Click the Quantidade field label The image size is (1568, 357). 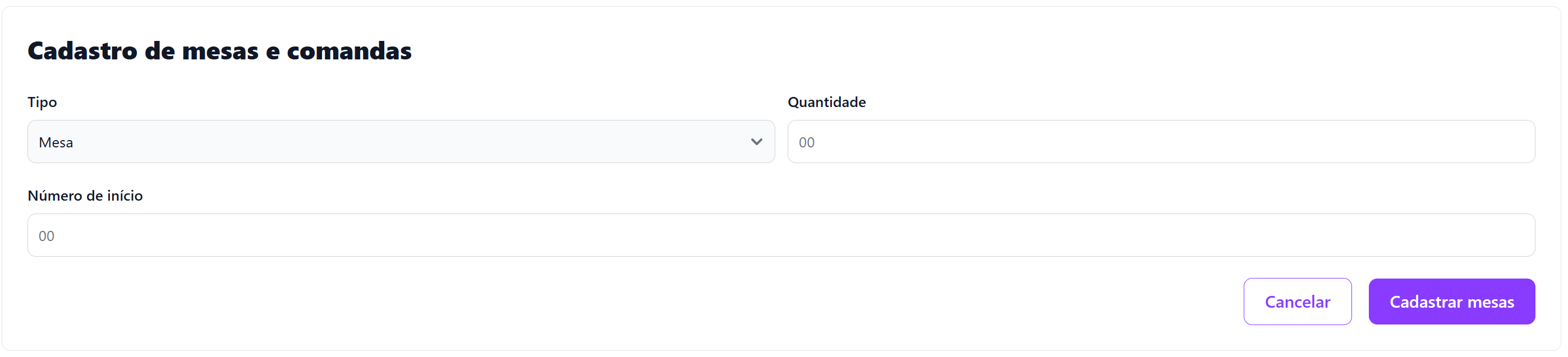[x=826, y=102]
